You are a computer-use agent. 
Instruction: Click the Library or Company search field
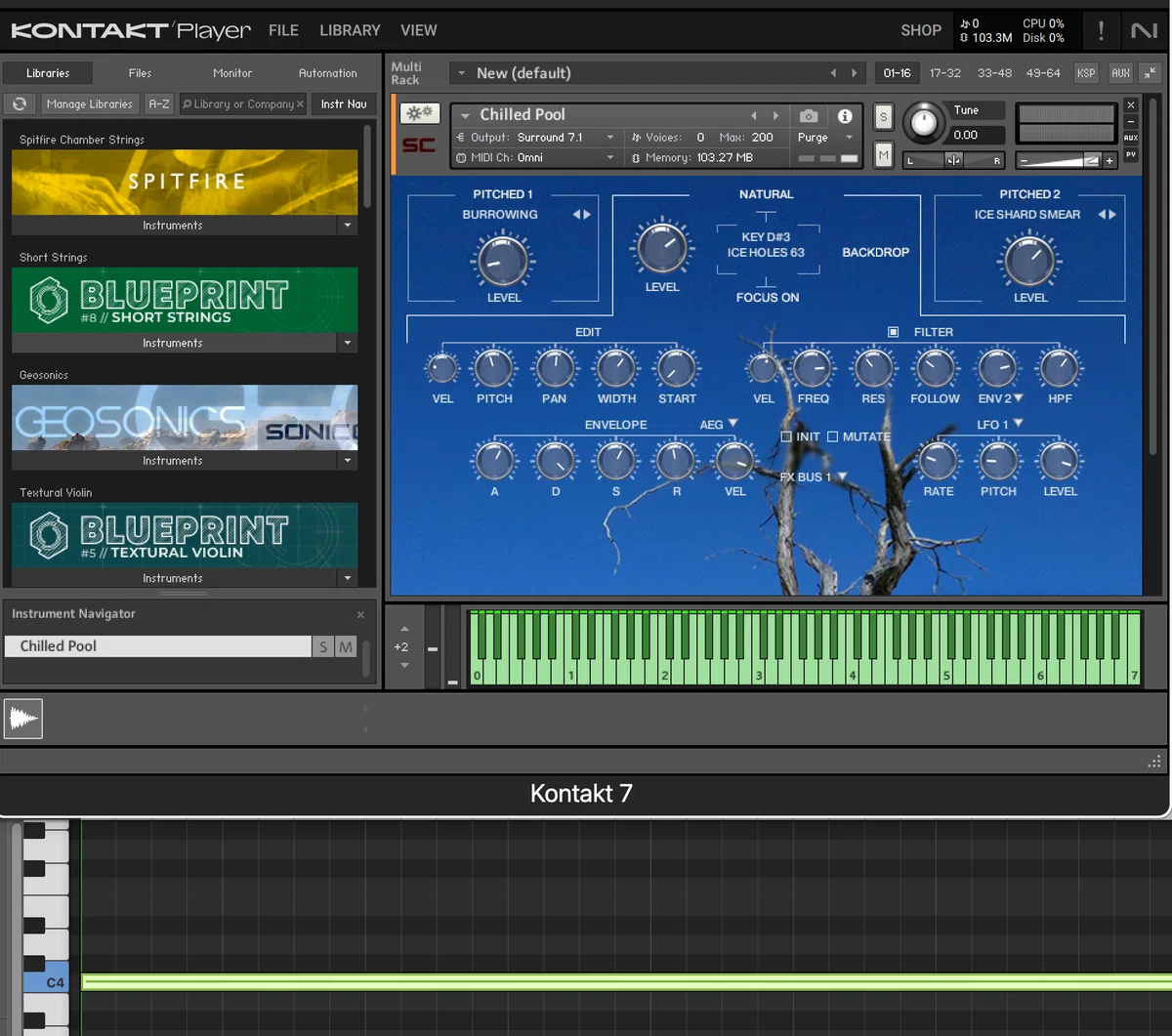coord(243,104)
